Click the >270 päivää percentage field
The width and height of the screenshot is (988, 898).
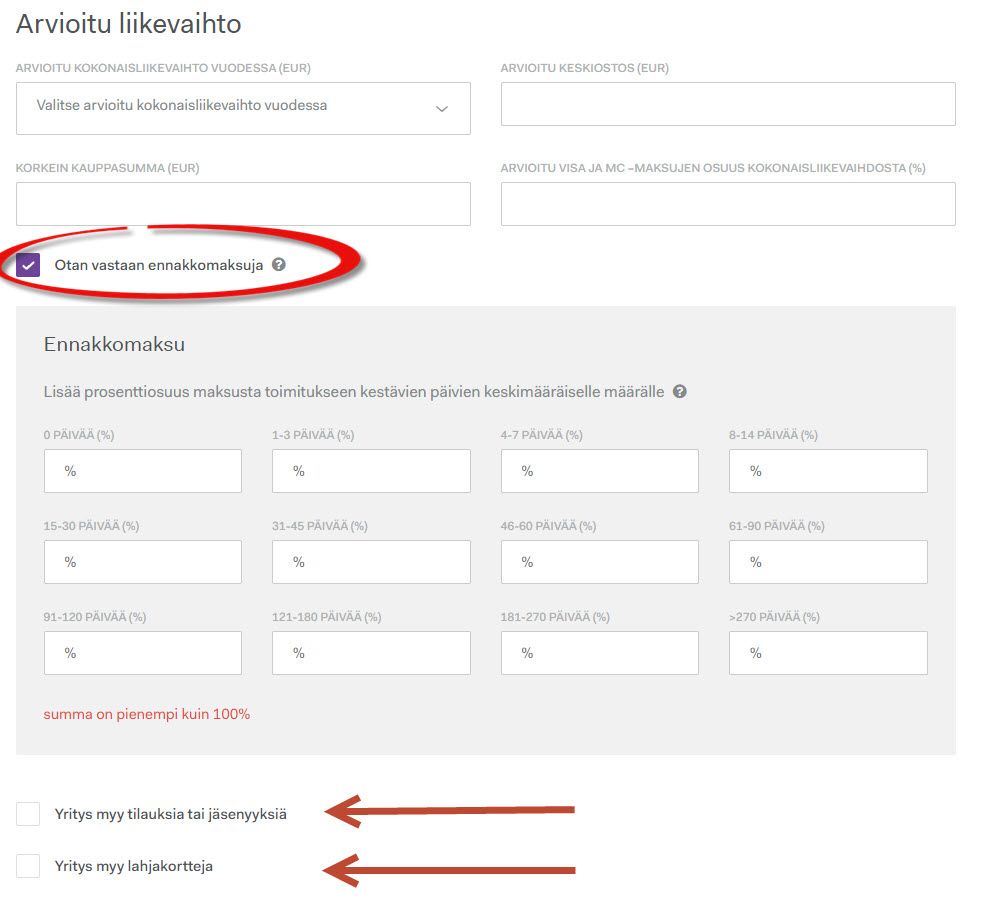[828, 653]
